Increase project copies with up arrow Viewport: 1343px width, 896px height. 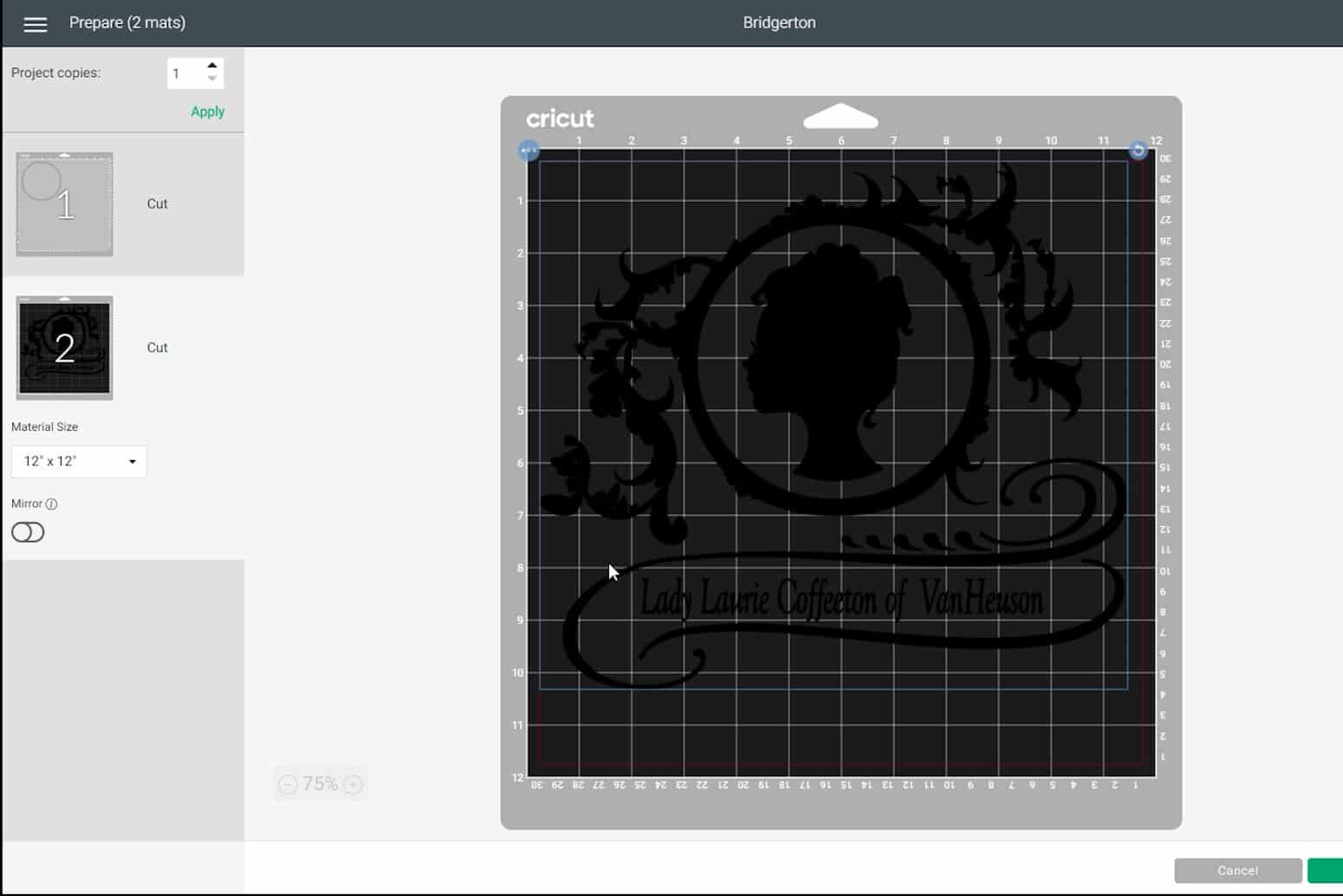coord(212,66)
